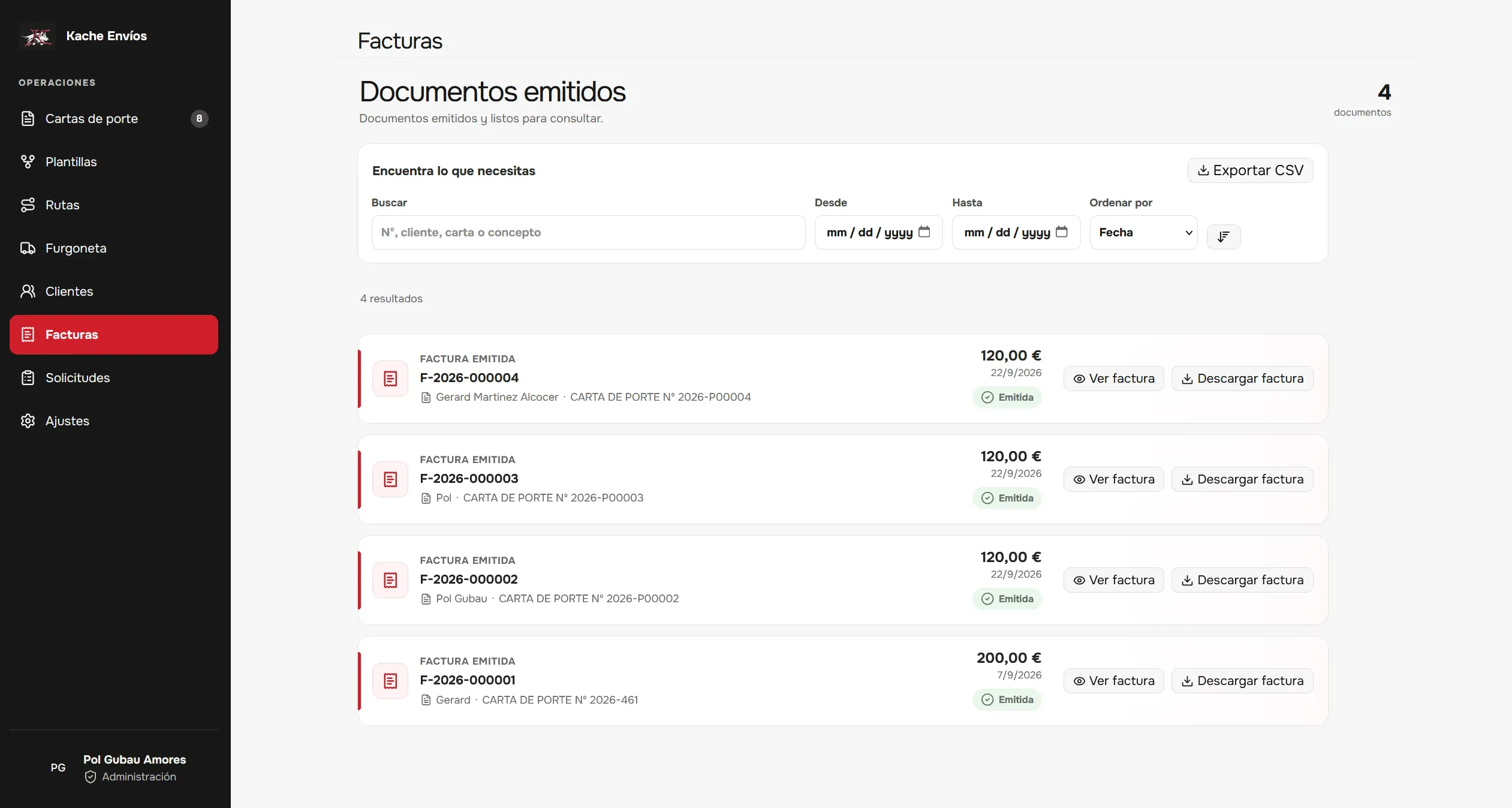Navigate to Furgoneta
The width and height of the screenshot is (1512, 808).
(114, 248)
